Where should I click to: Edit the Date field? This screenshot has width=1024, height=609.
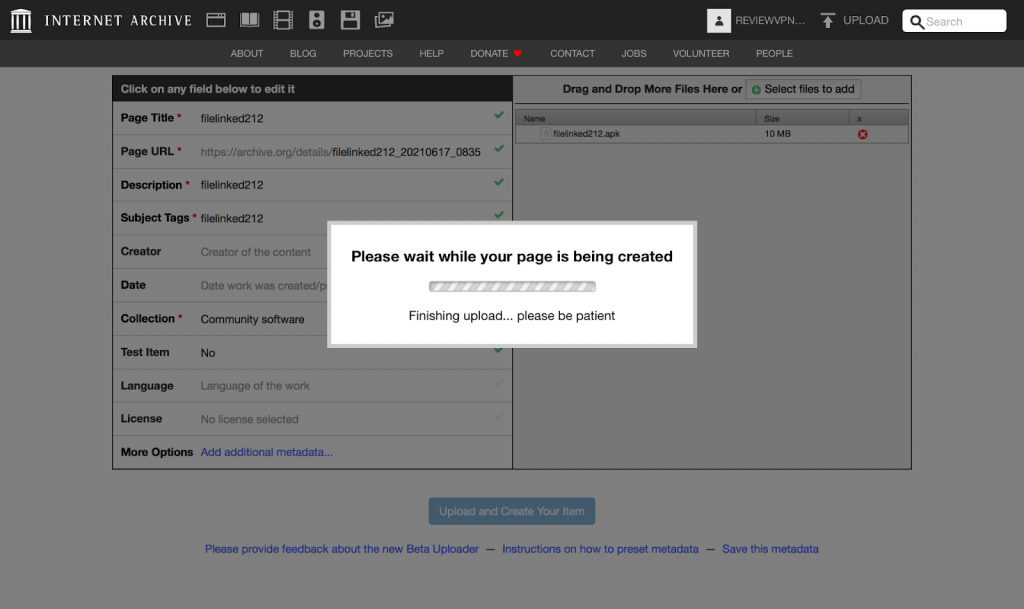[x=263, y=286]
